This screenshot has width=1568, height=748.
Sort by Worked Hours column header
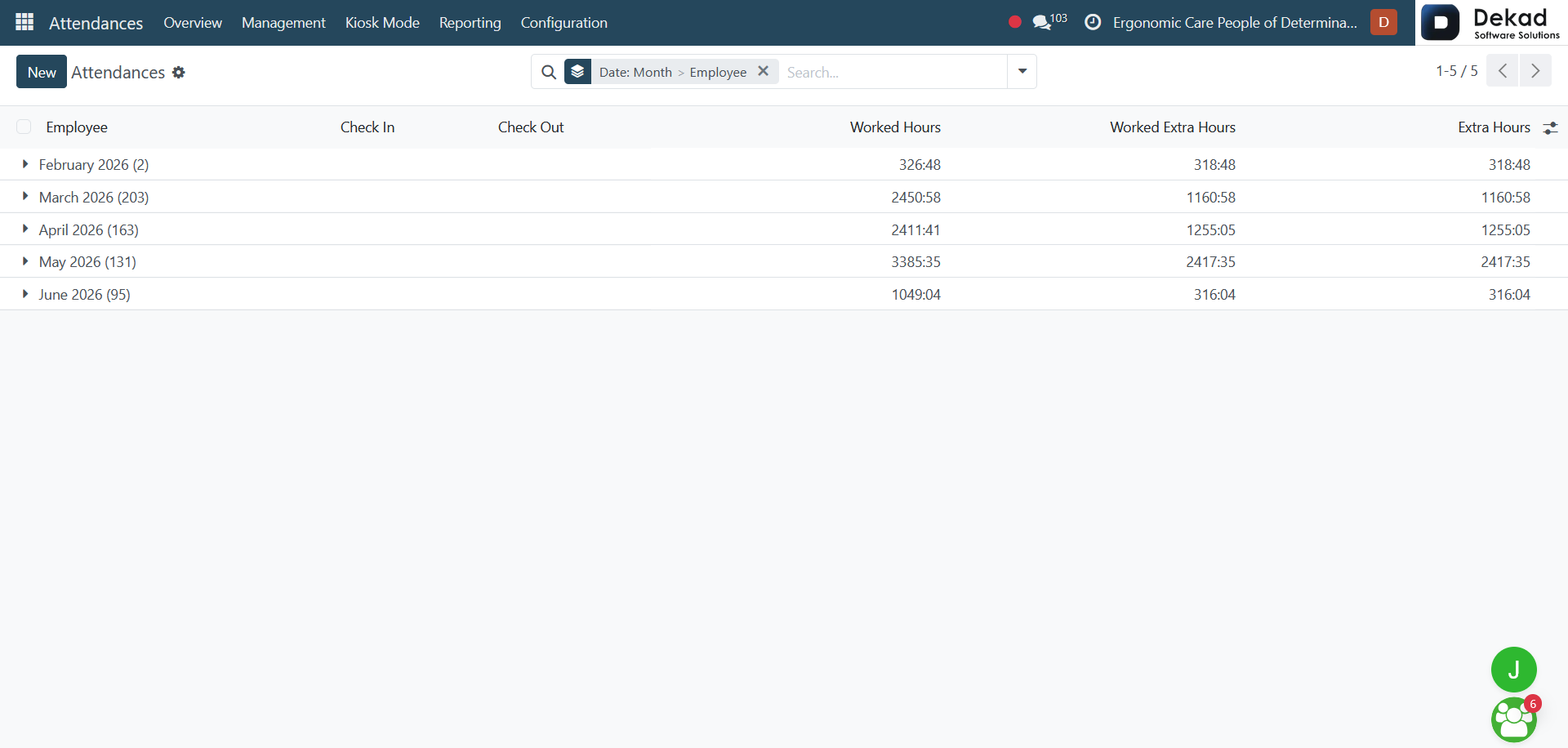(895, 127)
